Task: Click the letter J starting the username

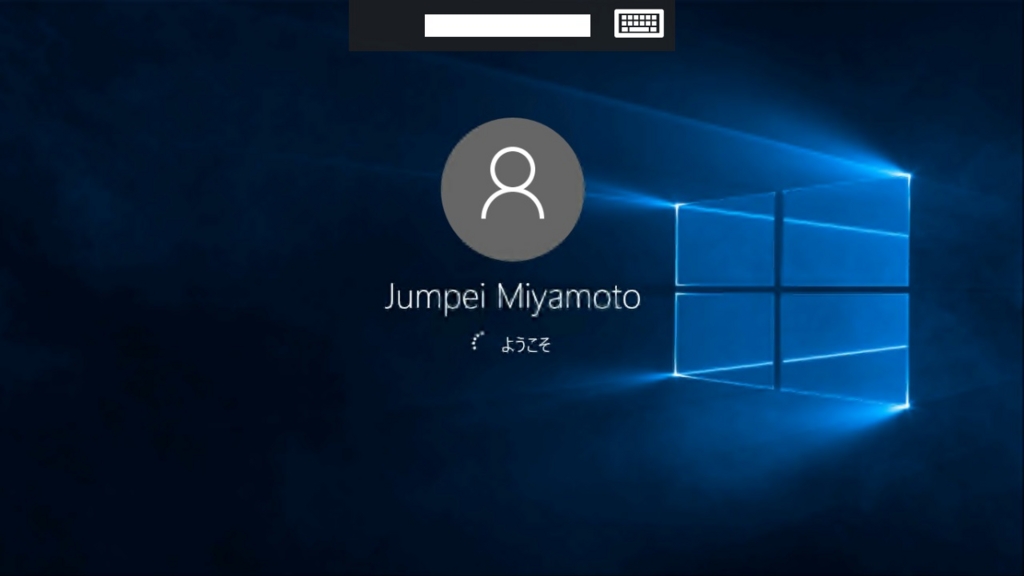Action: coord(391,298)
